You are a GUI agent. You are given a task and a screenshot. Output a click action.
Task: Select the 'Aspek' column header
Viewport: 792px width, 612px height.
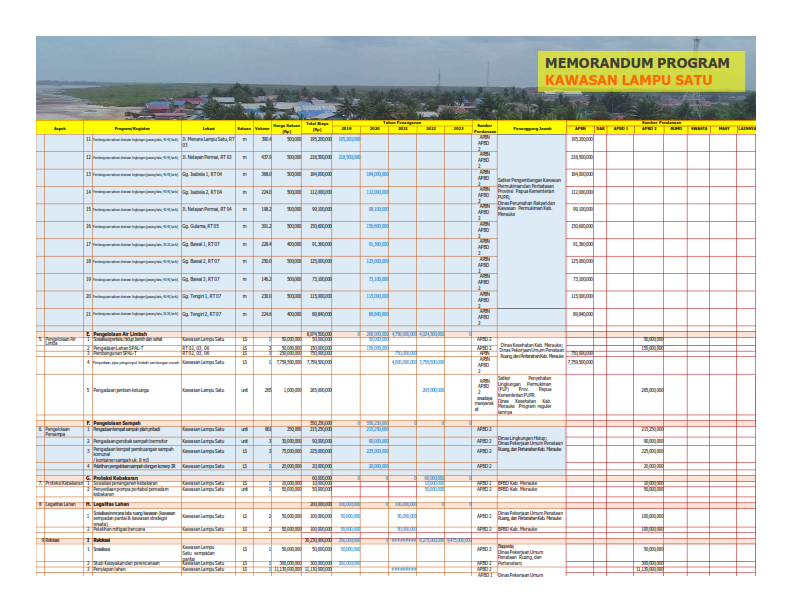tap(60, 128)
